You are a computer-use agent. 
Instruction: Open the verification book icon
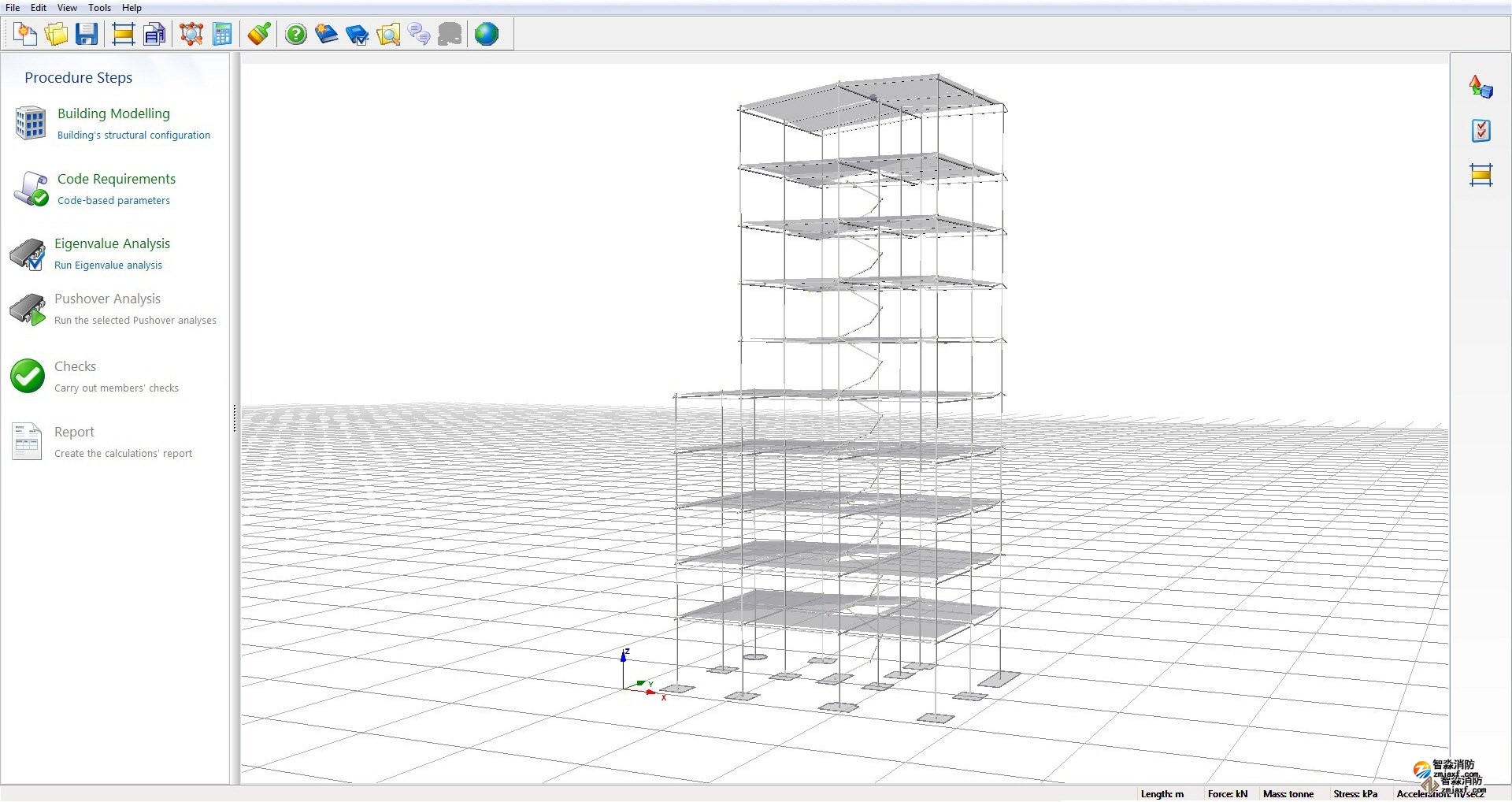(x=358, y=34)
